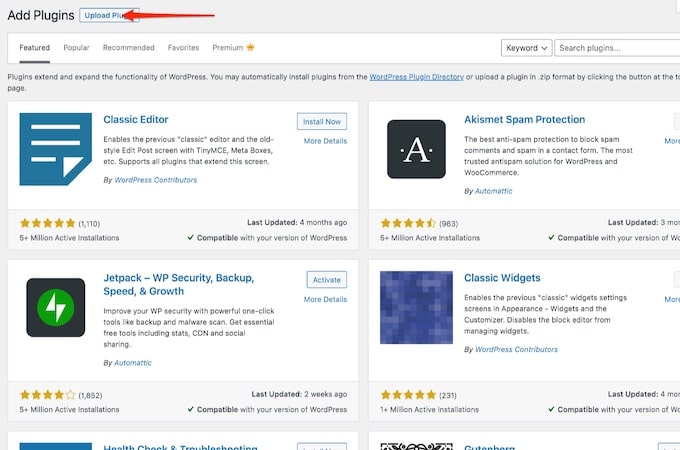The image size is (680, 450).
Task: Click '1+ Million Active Installations' text
Action: [429, 410]
